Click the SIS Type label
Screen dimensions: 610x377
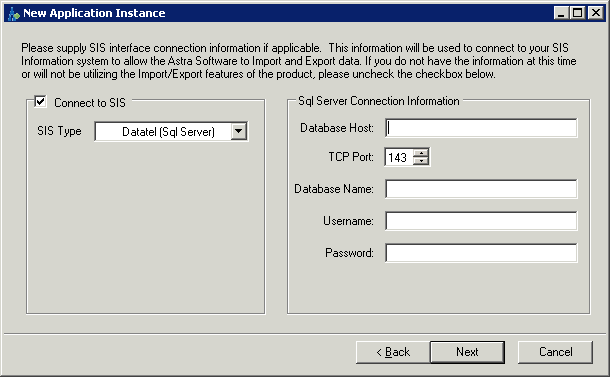coord(59,131)
